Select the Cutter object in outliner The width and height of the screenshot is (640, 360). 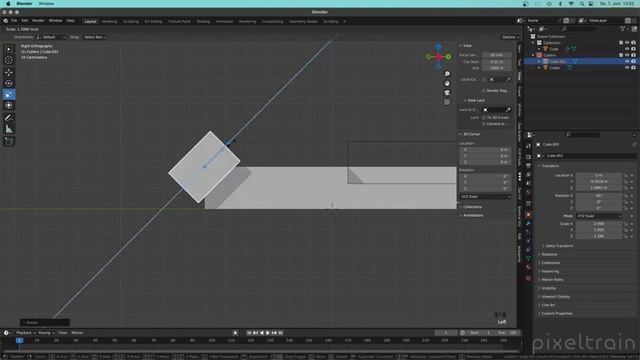pos(555,68)
